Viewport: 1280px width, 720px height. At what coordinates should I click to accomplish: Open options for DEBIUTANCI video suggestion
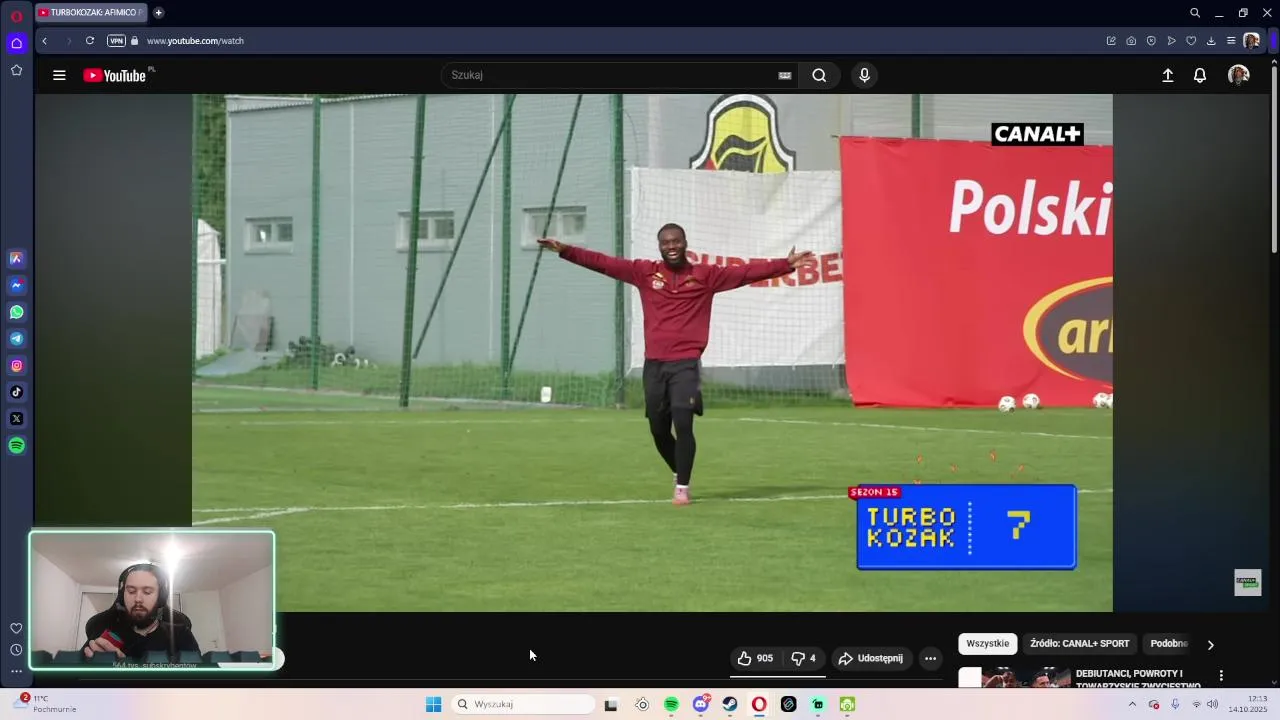[1221, 676]
